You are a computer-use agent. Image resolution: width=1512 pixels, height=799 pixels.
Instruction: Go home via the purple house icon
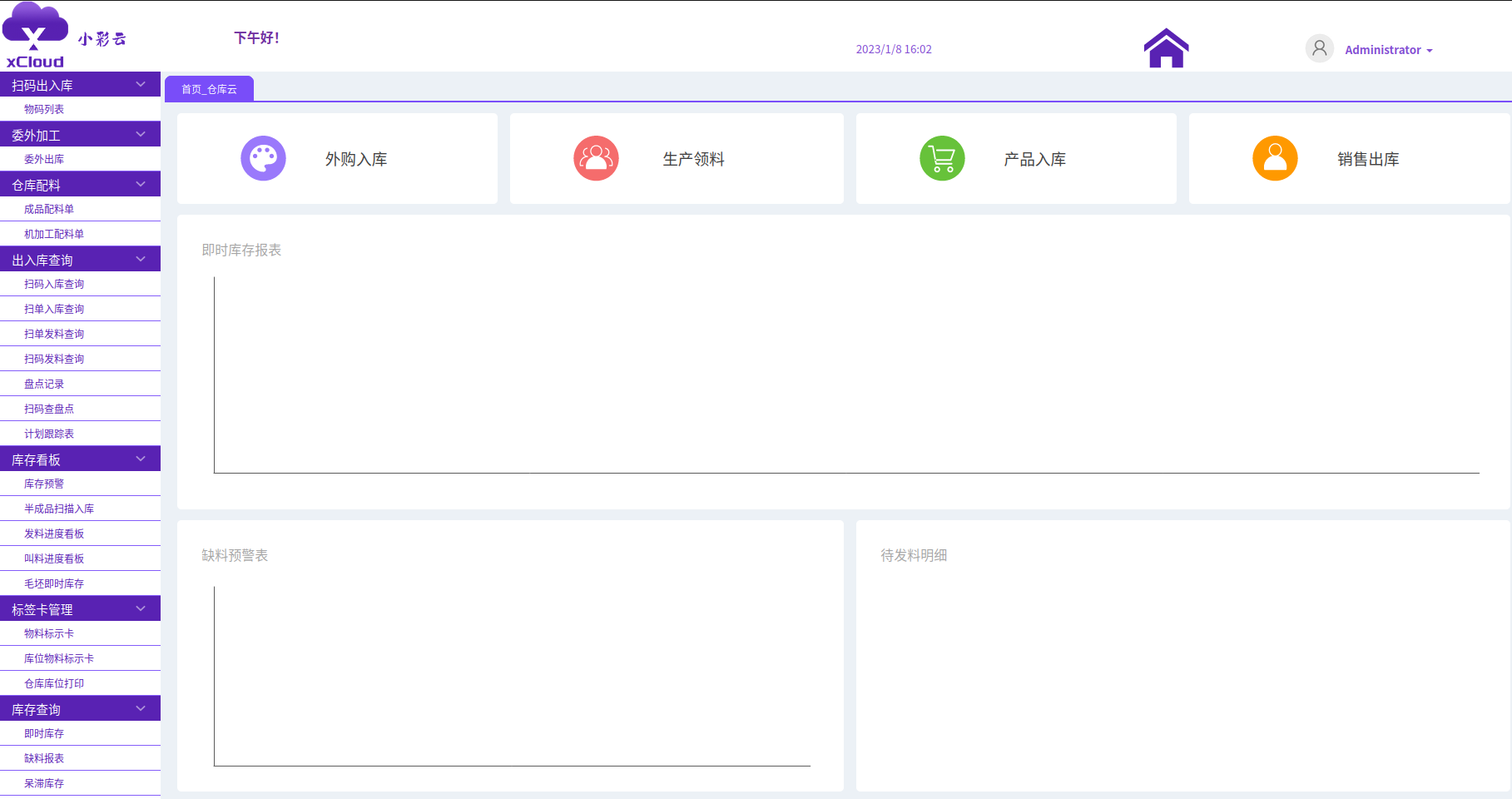pyautogui.click(x=1166, y=47)
